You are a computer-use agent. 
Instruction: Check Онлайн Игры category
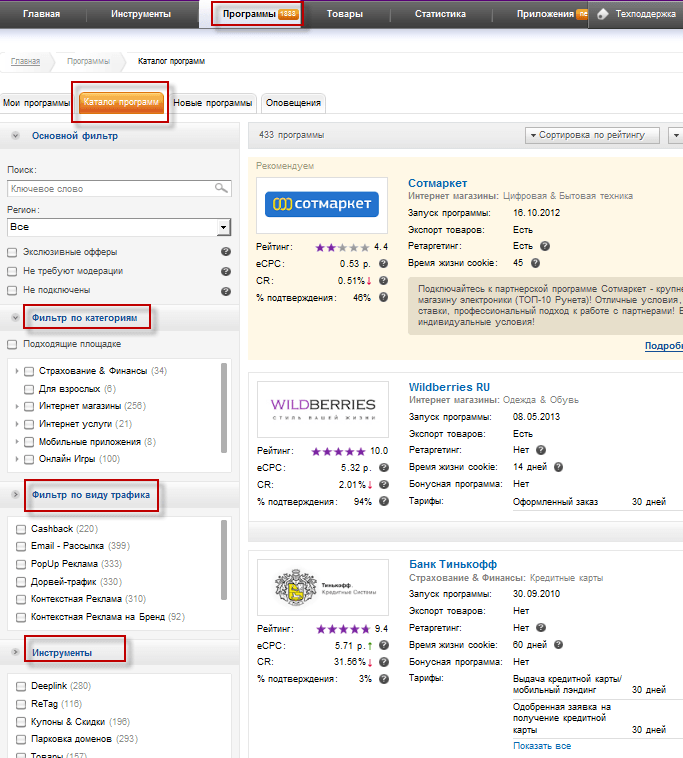(x=29, y=459)
